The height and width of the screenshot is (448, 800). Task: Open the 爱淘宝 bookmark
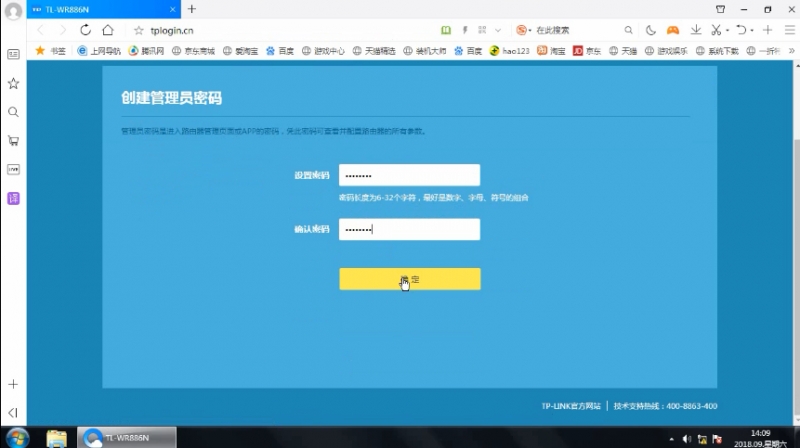click(240, 51)
